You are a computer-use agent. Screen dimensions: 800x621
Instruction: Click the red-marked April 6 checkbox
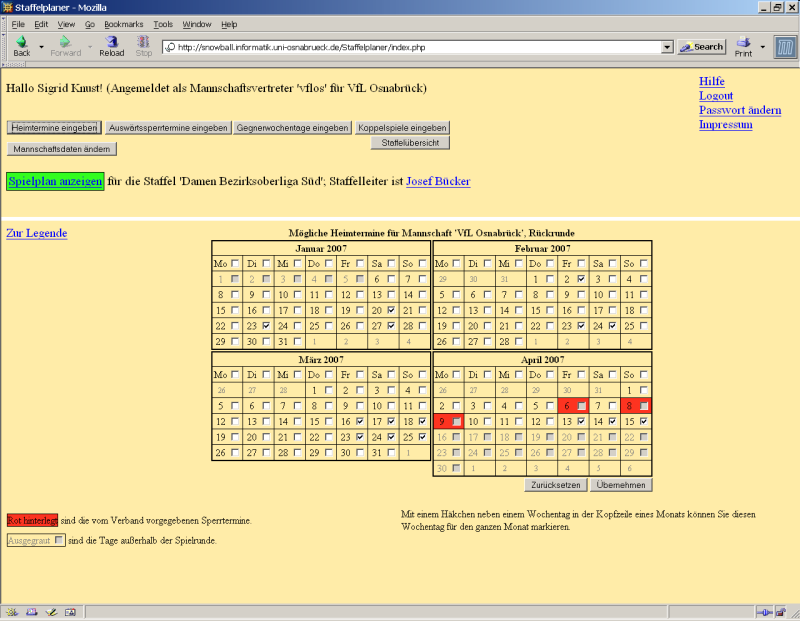pyautogui.click(x=582, y=406)
